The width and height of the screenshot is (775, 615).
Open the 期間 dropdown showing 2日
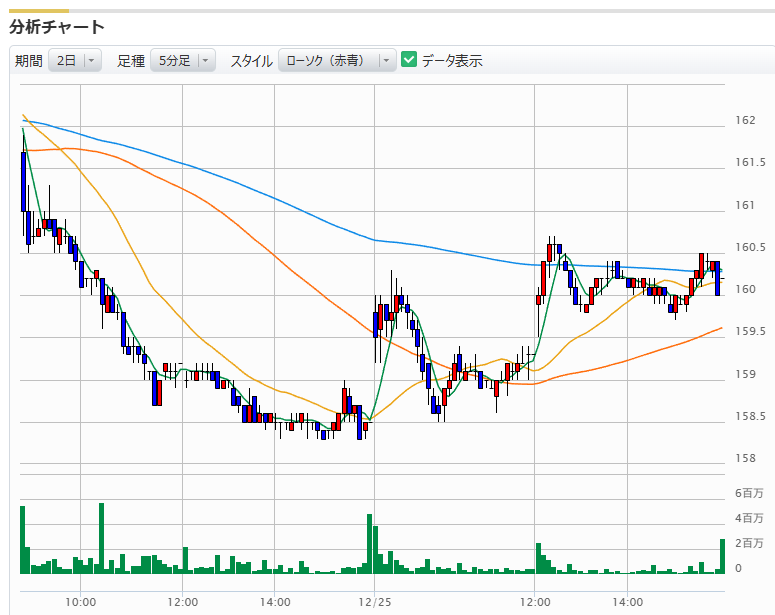point(75,61)
